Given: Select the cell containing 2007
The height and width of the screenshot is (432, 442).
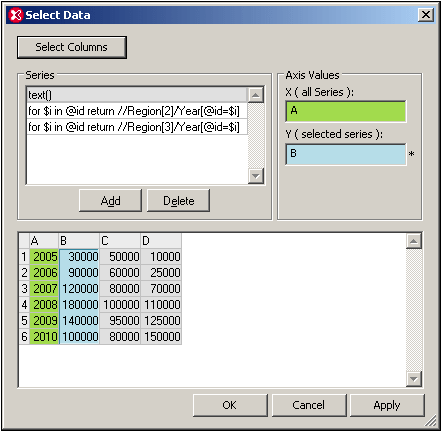Looking at the screenshot, I should pyautogui.click(x=44, y=289).
